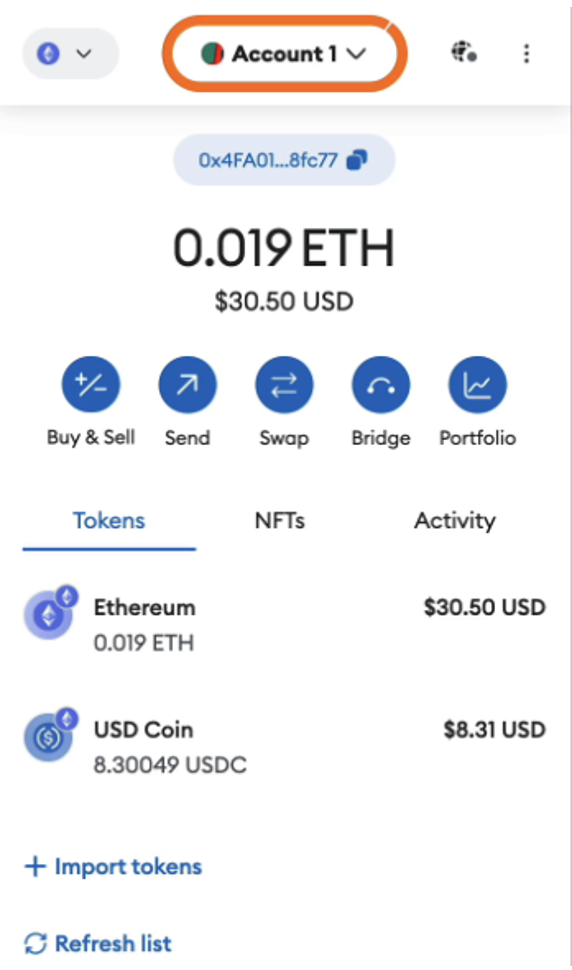Switch to the Activity tab

point(455,521)
